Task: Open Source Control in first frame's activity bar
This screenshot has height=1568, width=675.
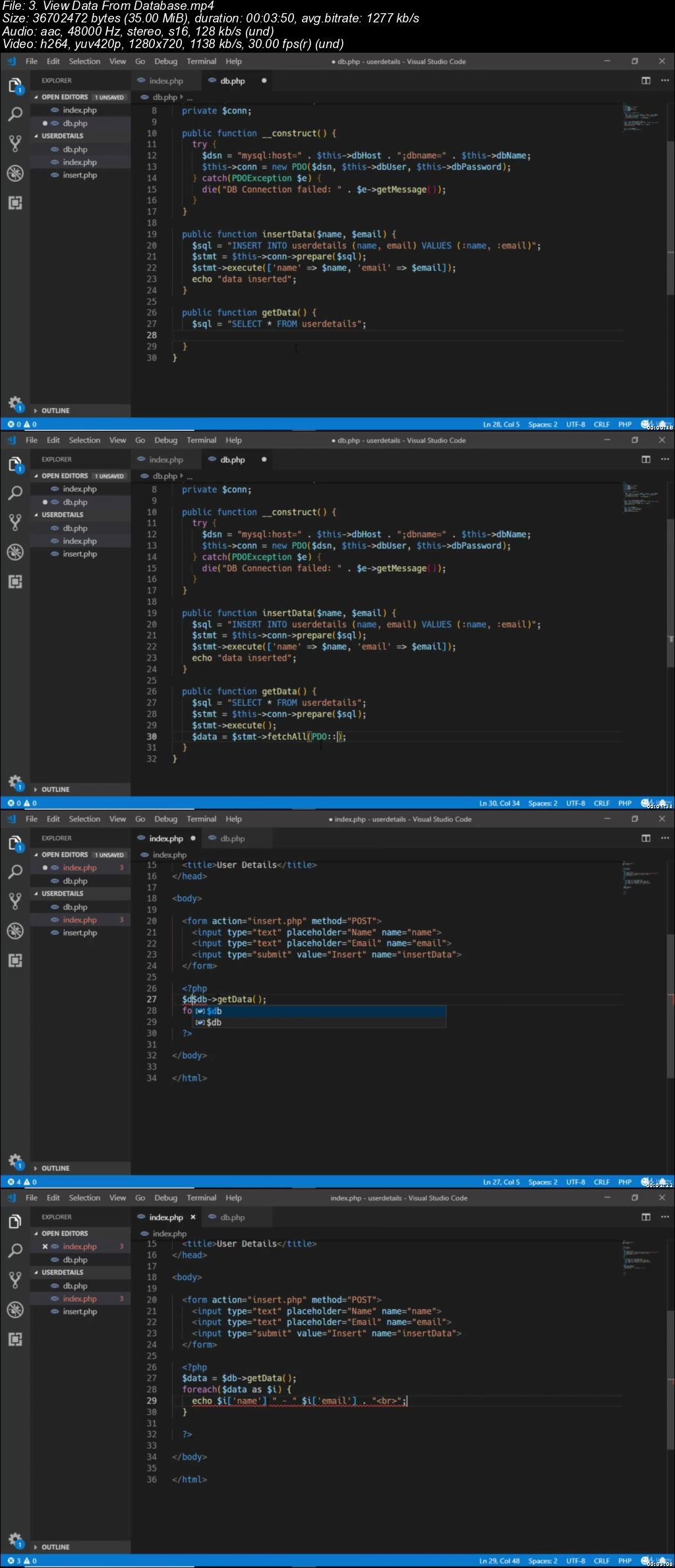Action: coord(15,144)
